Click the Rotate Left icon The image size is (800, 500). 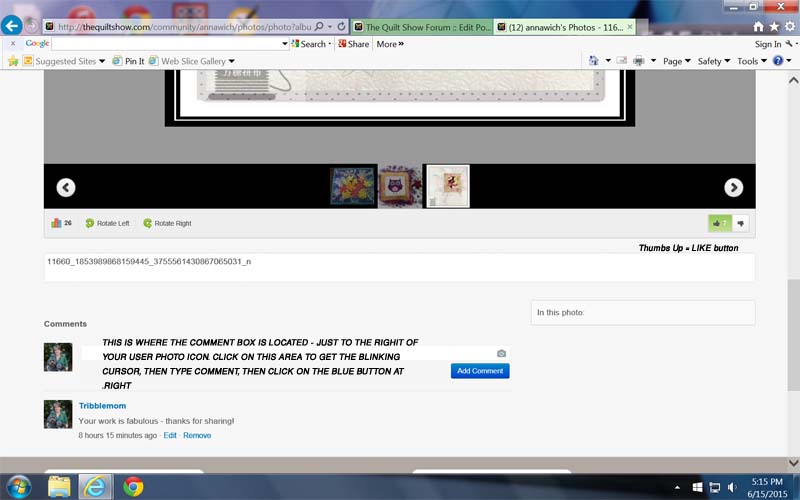click(90, 223)
